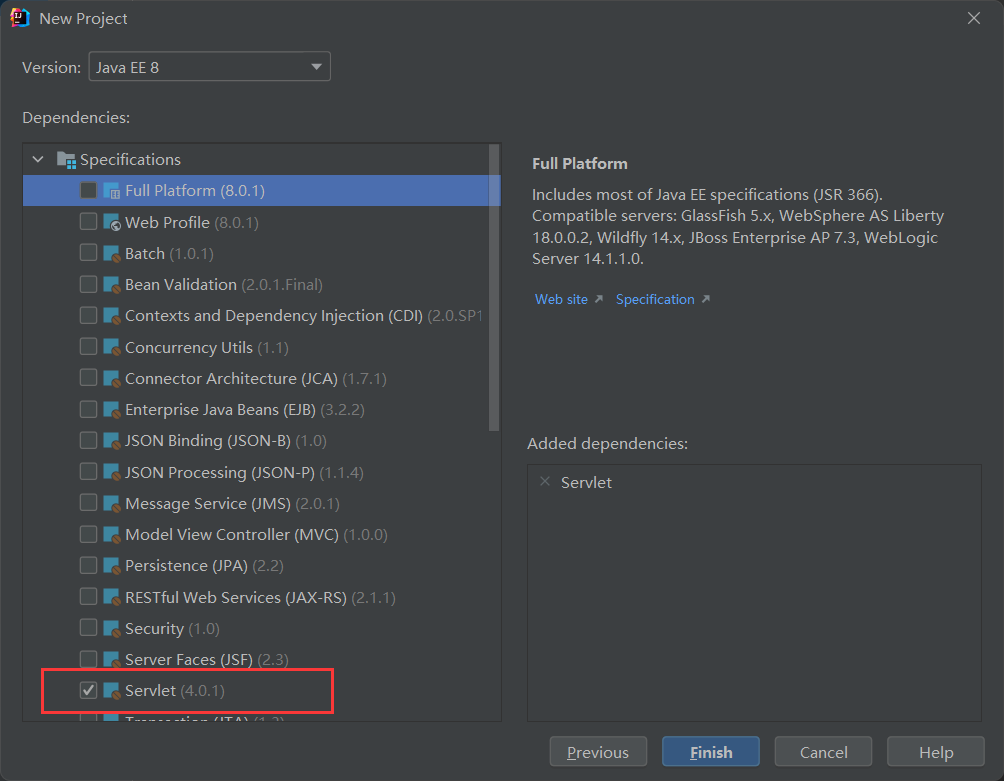
Task: Click the Servlet specification icon
Action: point(111,691)
